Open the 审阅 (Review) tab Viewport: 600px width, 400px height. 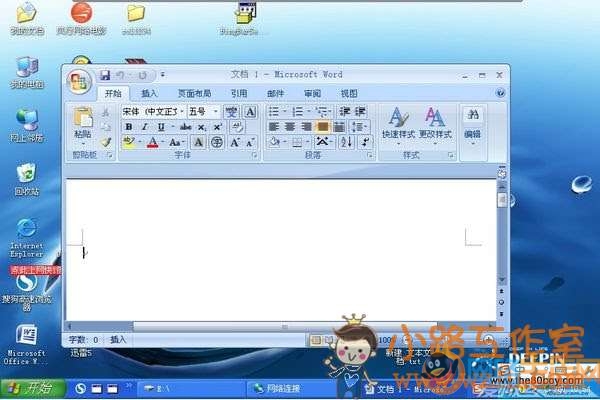[x=312, y=93]
